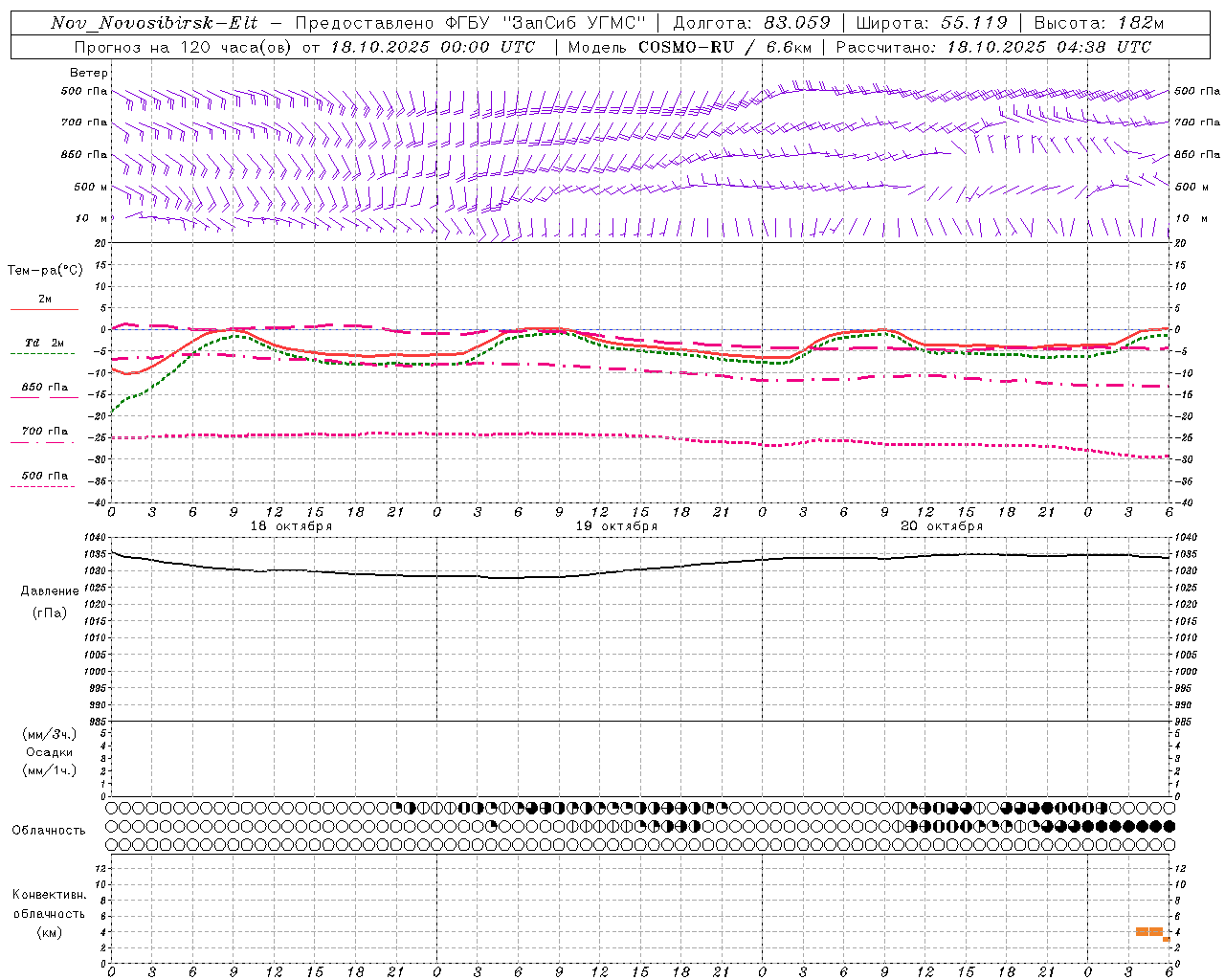Click "700 гПа" in the temperature legend
This screenshot has height=980, width=1225.
(45, 432)
